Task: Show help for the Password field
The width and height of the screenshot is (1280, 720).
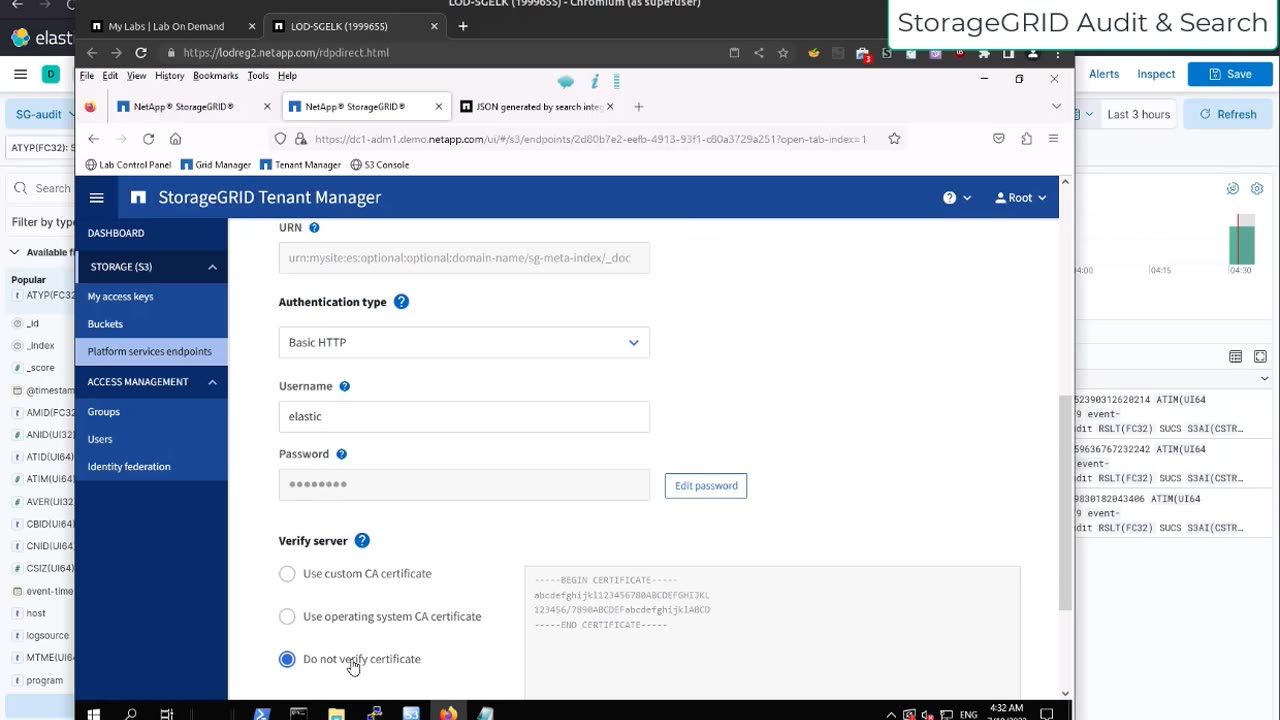Action: pyautogui.click(x=341, y=454)
